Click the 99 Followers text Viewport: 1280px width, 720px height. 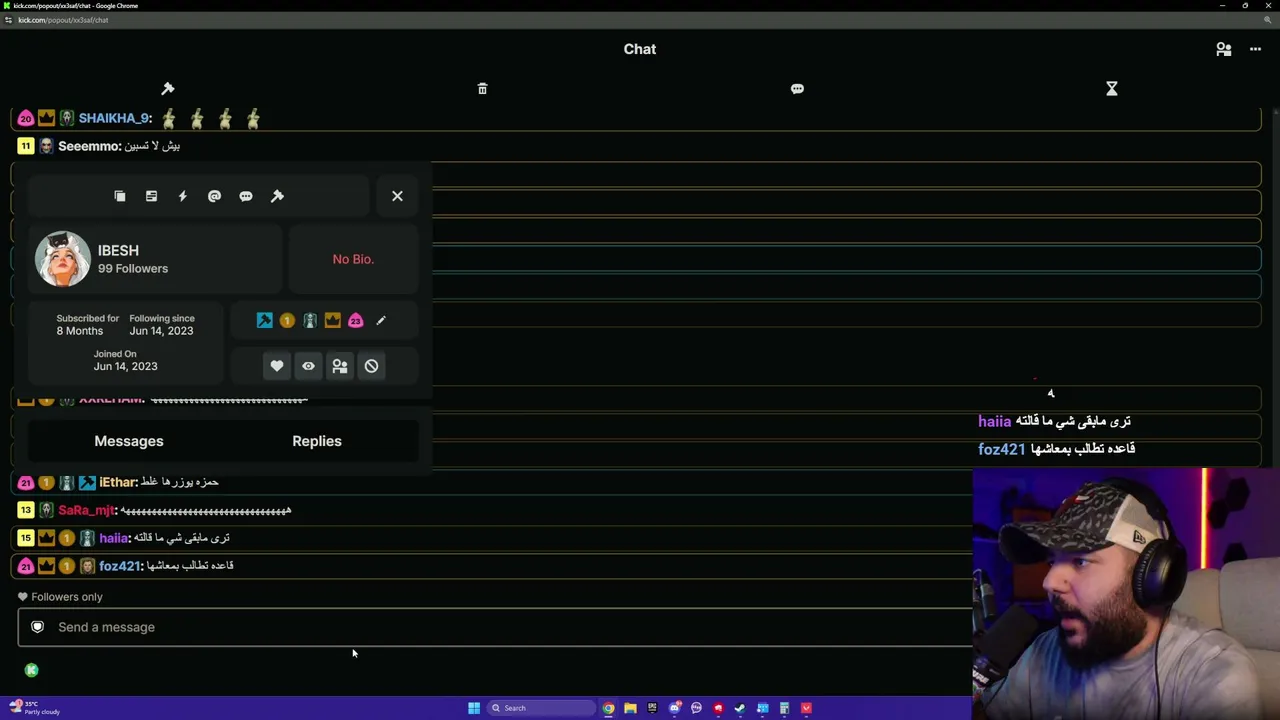pyautogui.click(x=133, y=268)
